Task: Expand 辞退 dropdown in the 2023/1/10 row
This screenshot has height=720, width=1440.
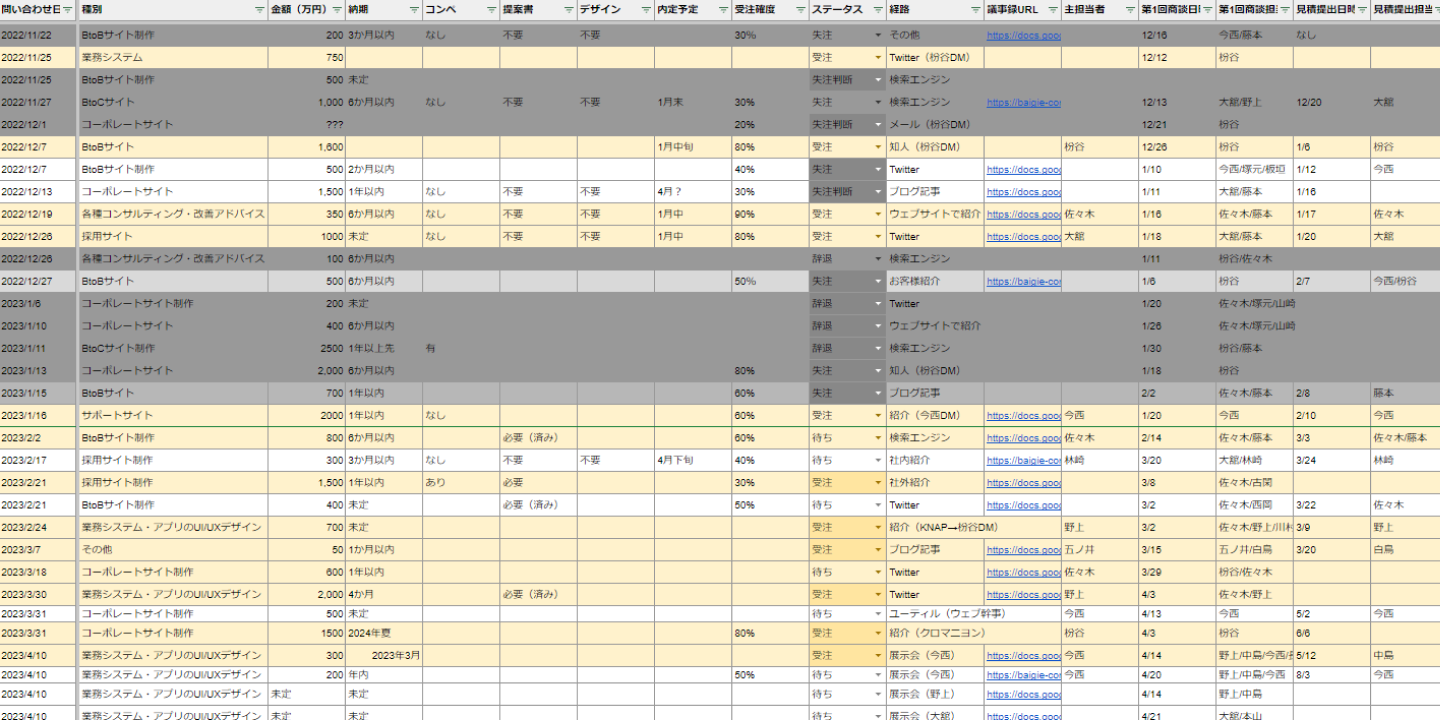Action: coord(878,326)
